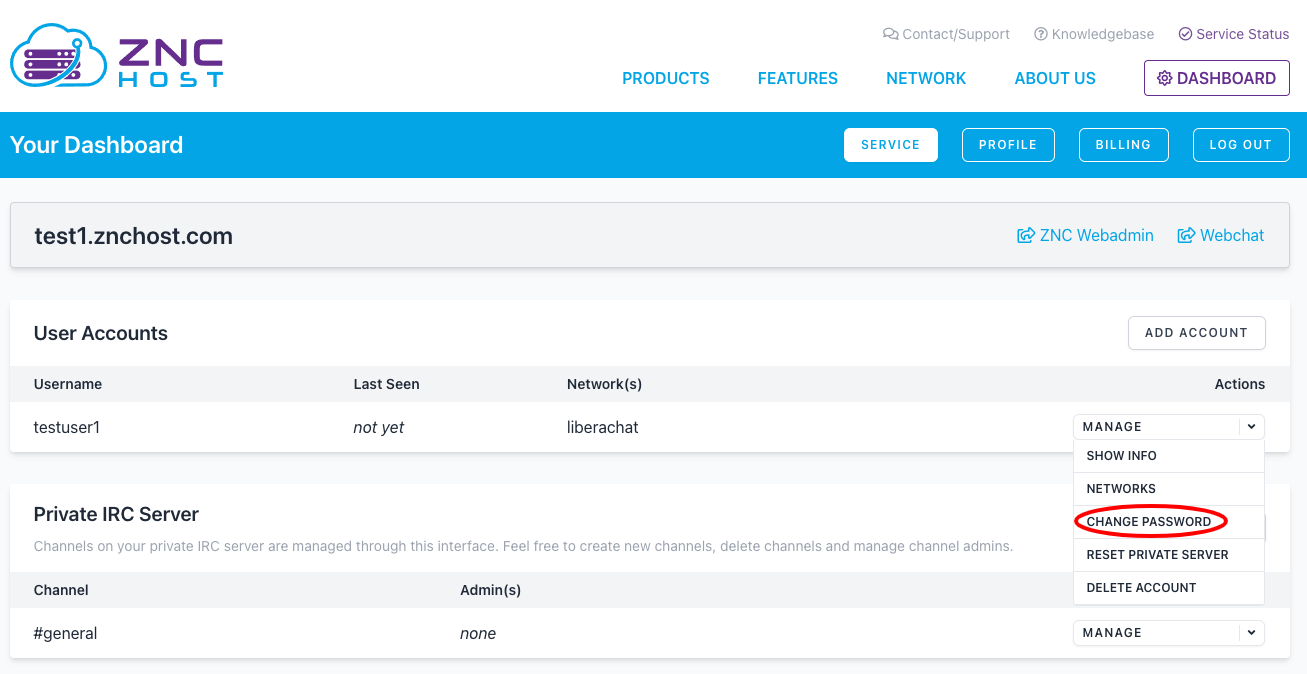Screen dimensions: 1307x674
Task: Expand the #general channel Manage dropdown
Action: point(1251,633)
